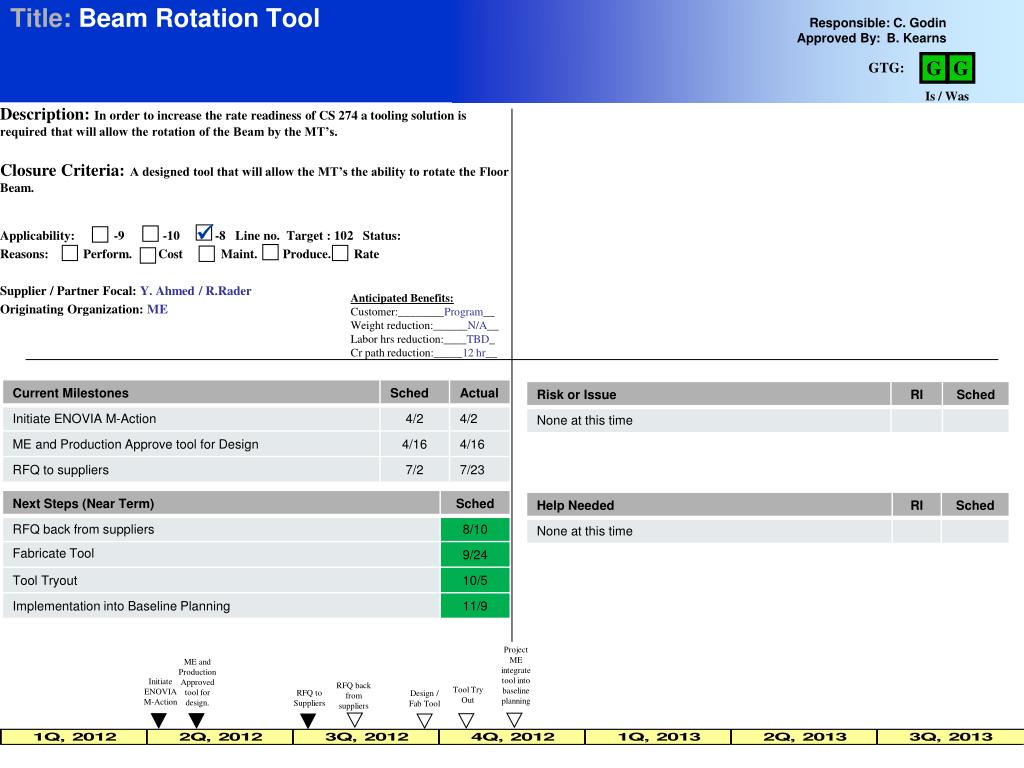Screen dimensions: 1024x768
Task: Select the 1Q, 2013 timeline segment
Action: 658,737
